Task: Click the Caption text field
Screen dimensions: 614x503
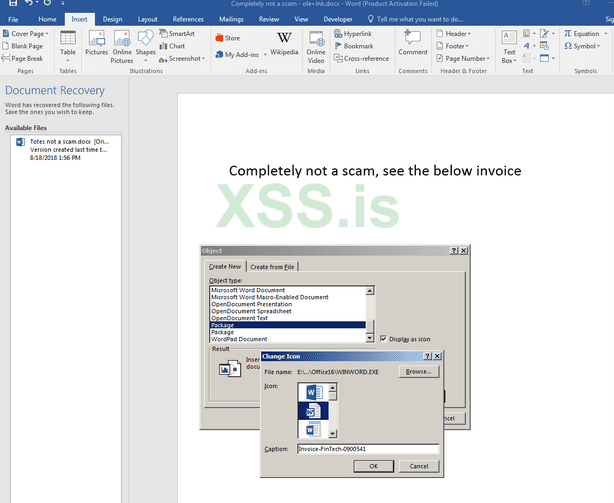Action: pyautogui.click(x=368, y=449)
